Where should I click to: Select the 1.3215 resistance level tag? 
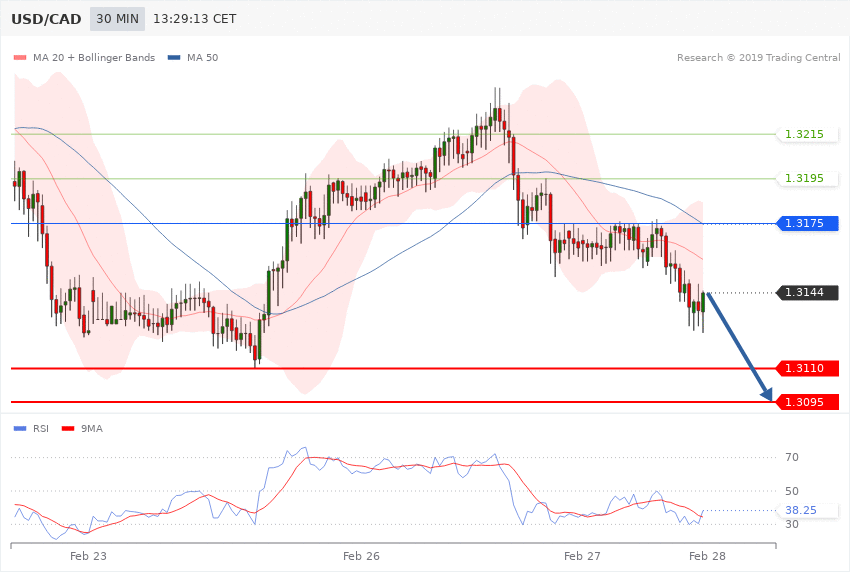(808, 134)
